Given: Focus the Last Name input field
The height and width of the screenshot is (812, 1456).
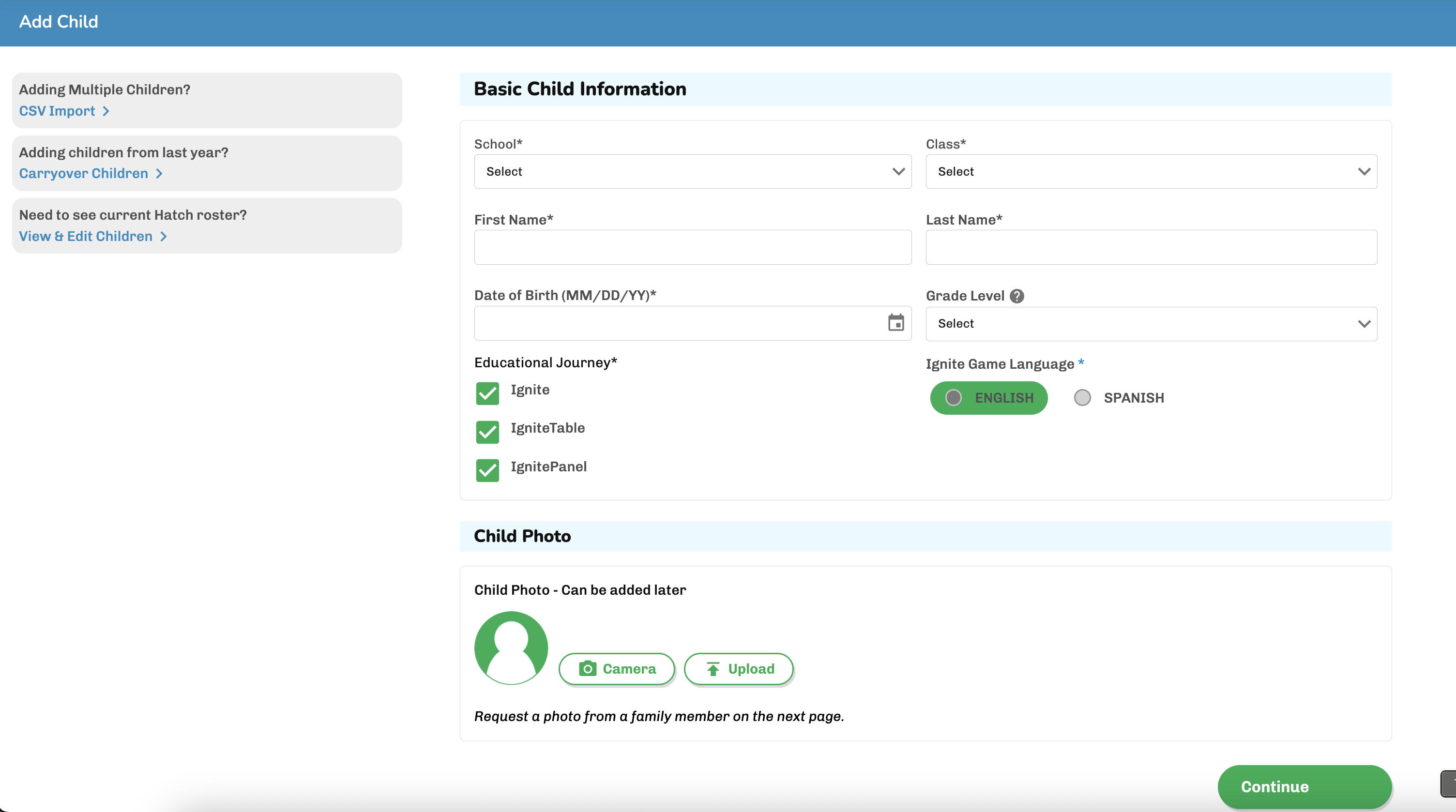Looking at the screenshot, I should pos(1151,247).
